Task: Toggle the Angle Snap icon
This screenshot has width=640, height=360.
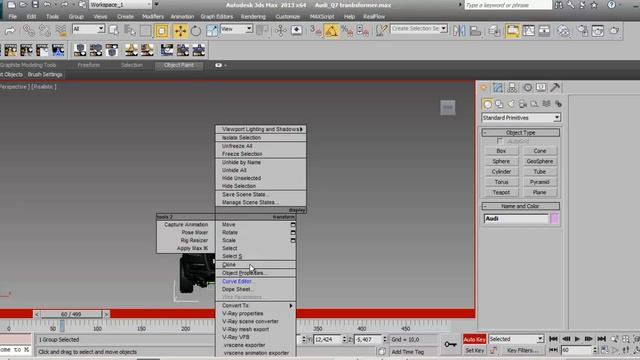Action: tap(331, 31)
